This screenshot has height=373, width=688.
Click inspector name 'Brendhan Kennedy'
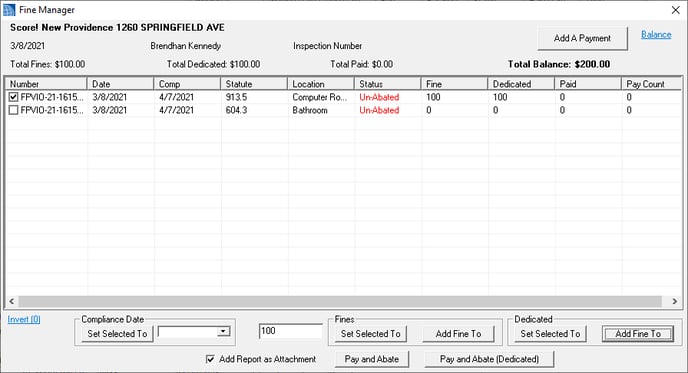(x=186, y=46)
